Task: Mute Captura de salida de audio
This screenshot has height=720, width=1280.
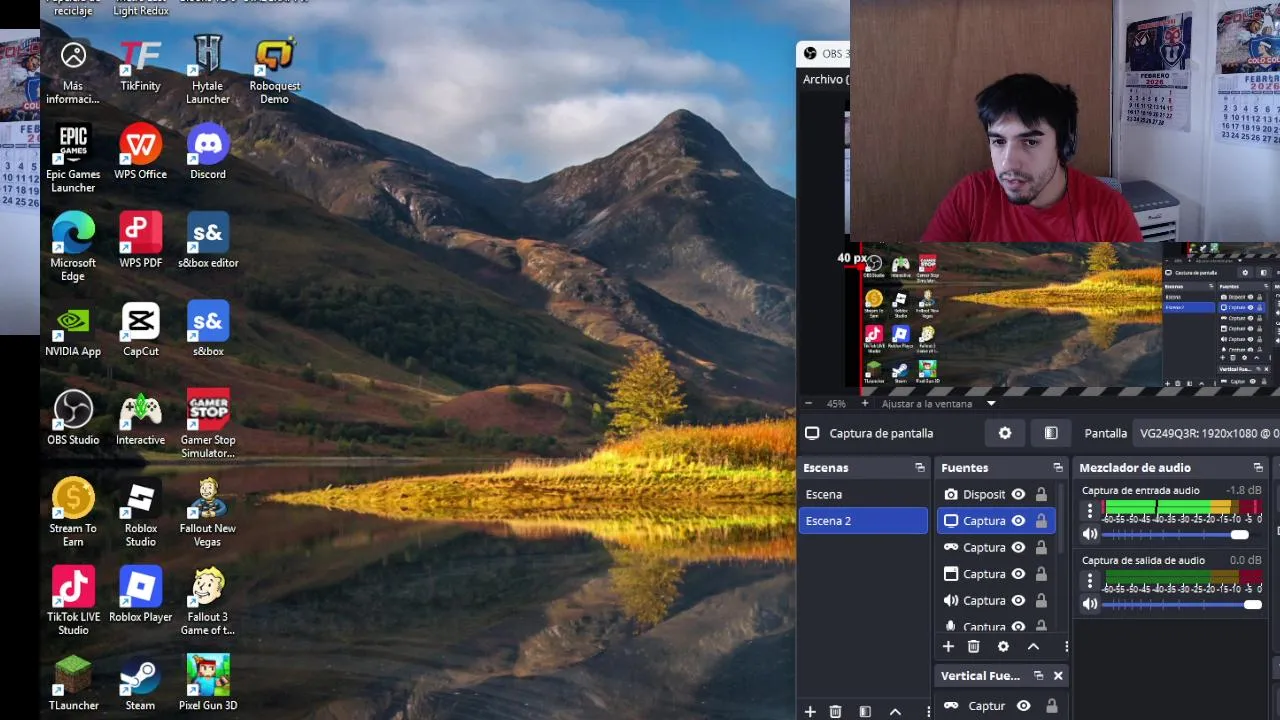Action: tap(1090, 604)
